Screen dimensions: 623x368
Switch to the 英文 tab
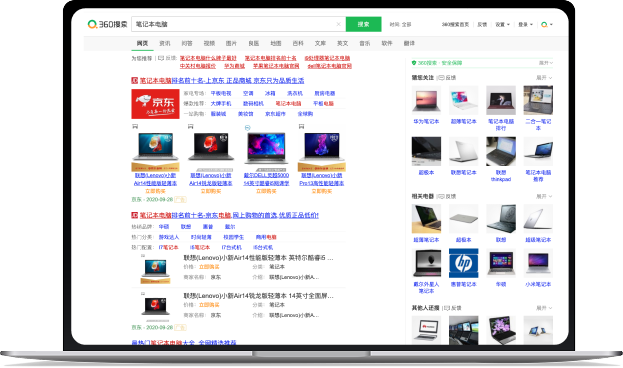coord(342,43)
